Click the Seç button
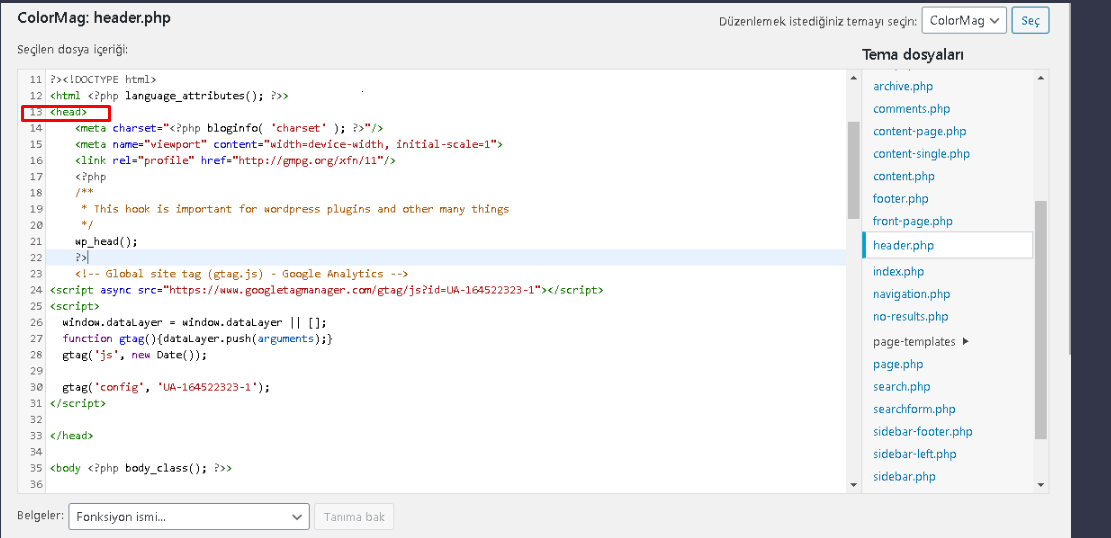 1030,21
